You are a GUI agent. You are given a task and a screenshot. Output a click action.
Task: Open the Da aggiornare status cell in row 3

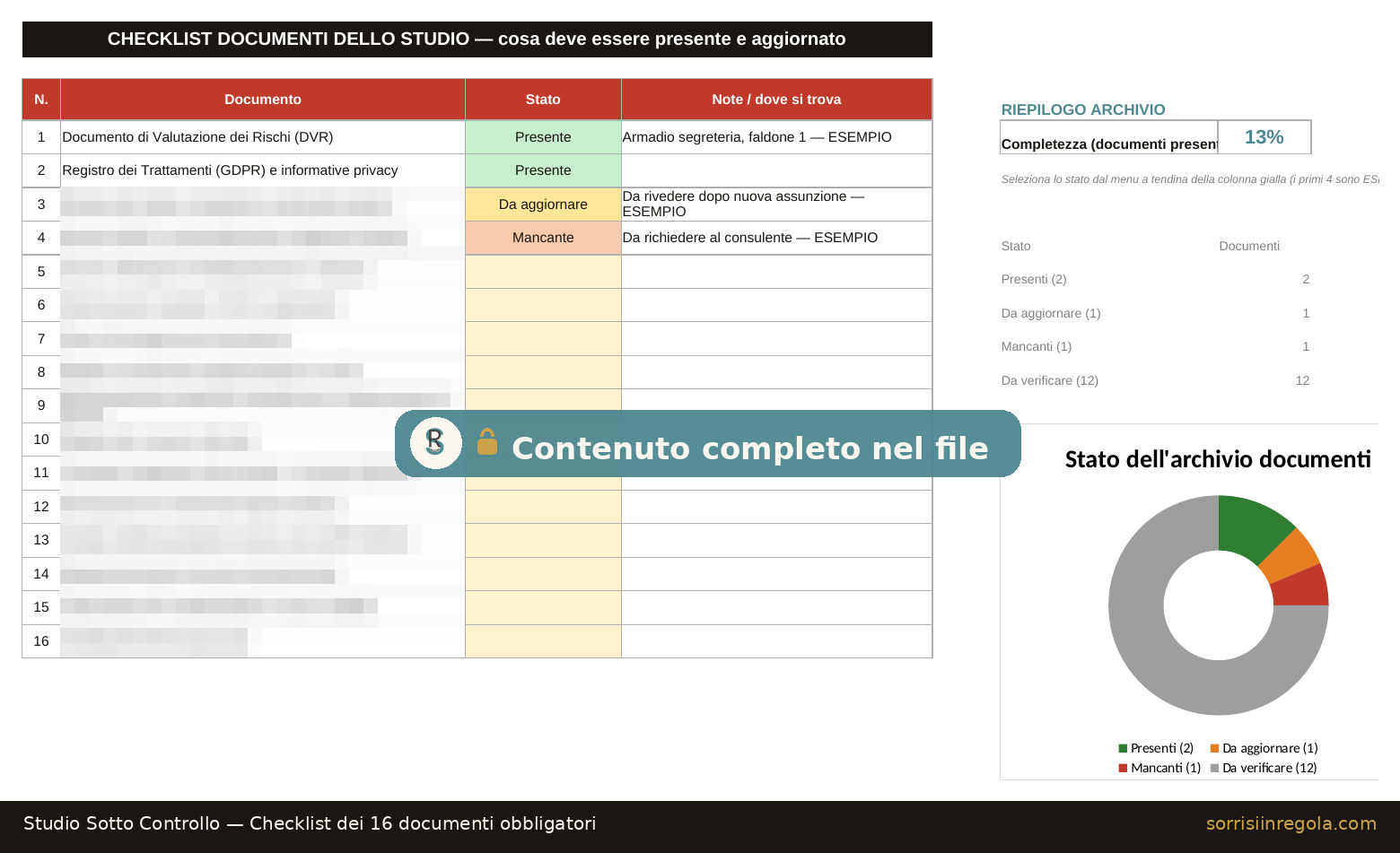[543, 205]
